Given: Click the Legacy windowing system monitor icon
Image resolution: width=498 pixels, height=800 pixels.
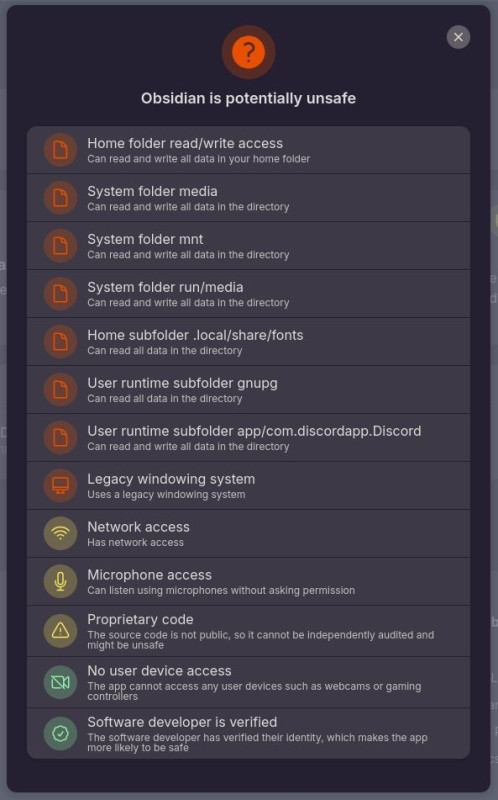Looking at the screenshot, I should point(60,486).
